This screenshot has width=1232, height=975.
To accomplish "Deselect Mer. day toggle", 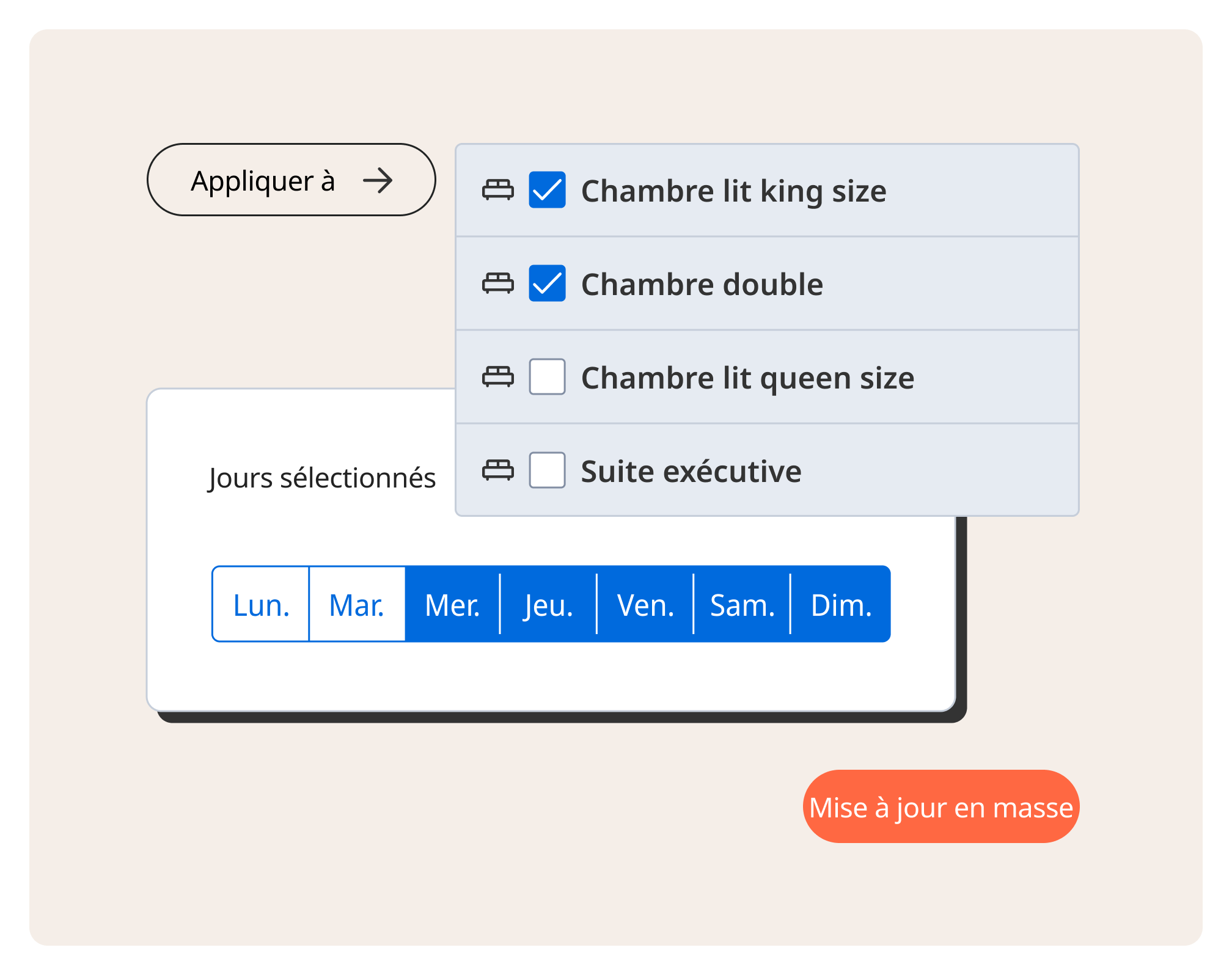I will [452, 605].
